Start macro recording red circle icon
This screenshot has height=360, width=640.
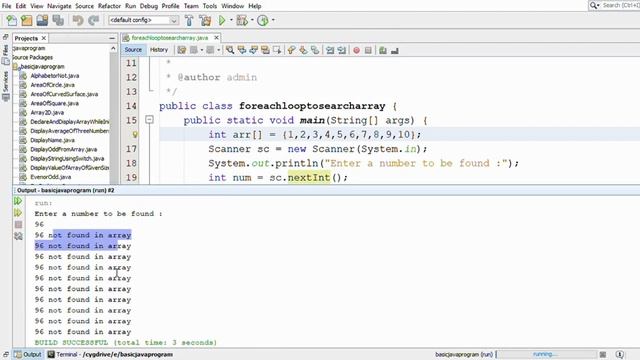pyautogui.click(x=356, y=50)
